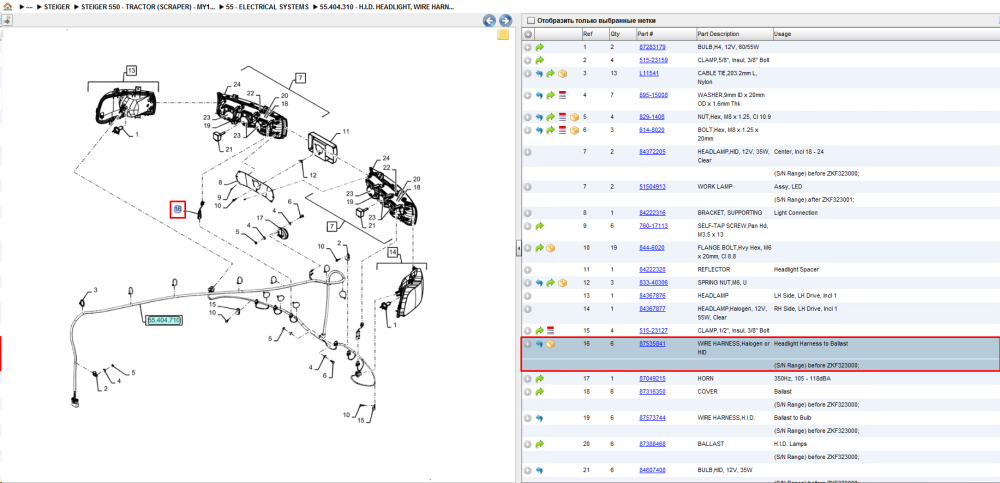Screen dimensions: 1000x483
Task: Click blue back arrow in BOLT Hex row
Action: coord(540,130)
